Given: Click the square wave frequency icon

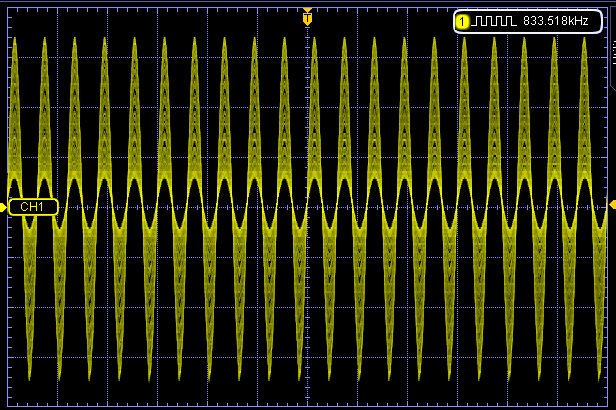Looking at the screenshot, I should tap(494, 20).
